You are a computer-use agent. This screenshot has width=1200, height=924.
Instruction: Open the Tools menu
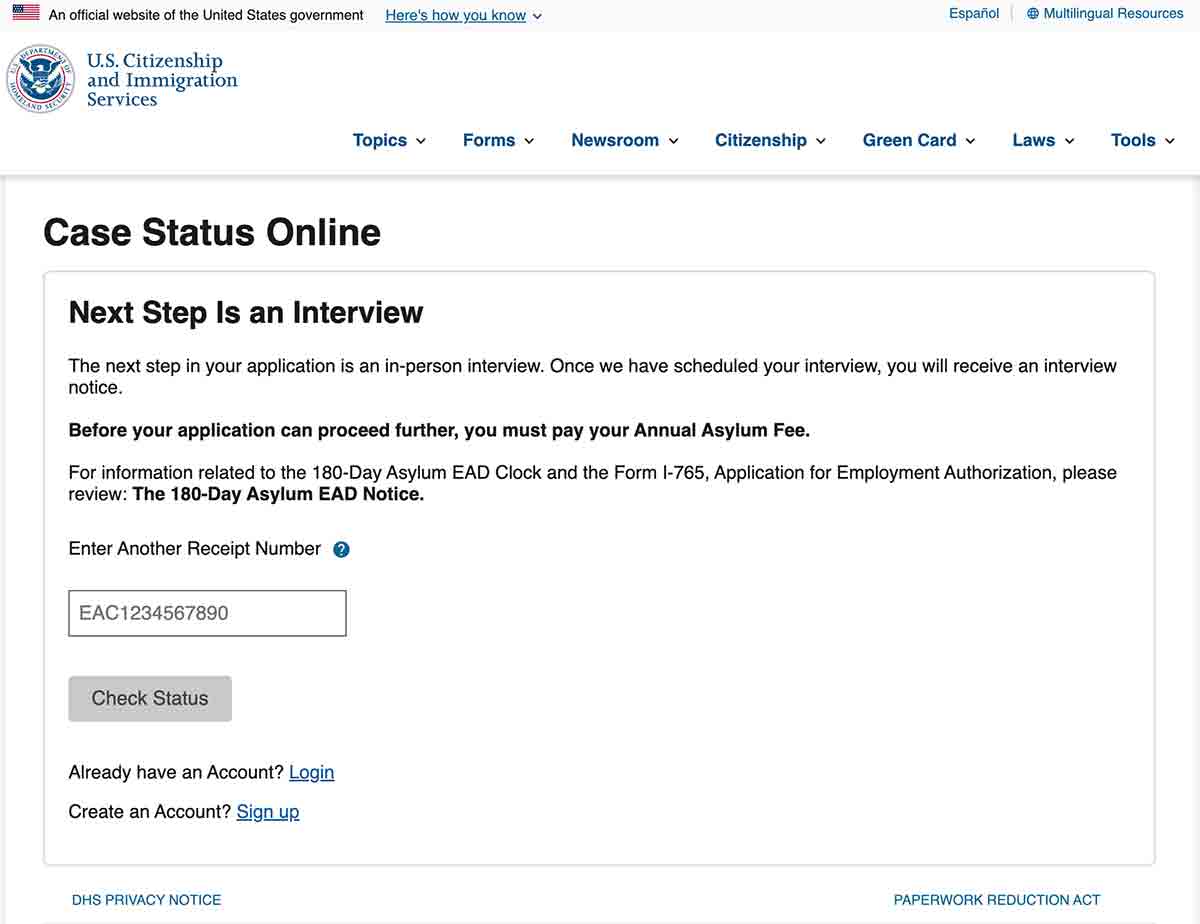point(1143,140)
